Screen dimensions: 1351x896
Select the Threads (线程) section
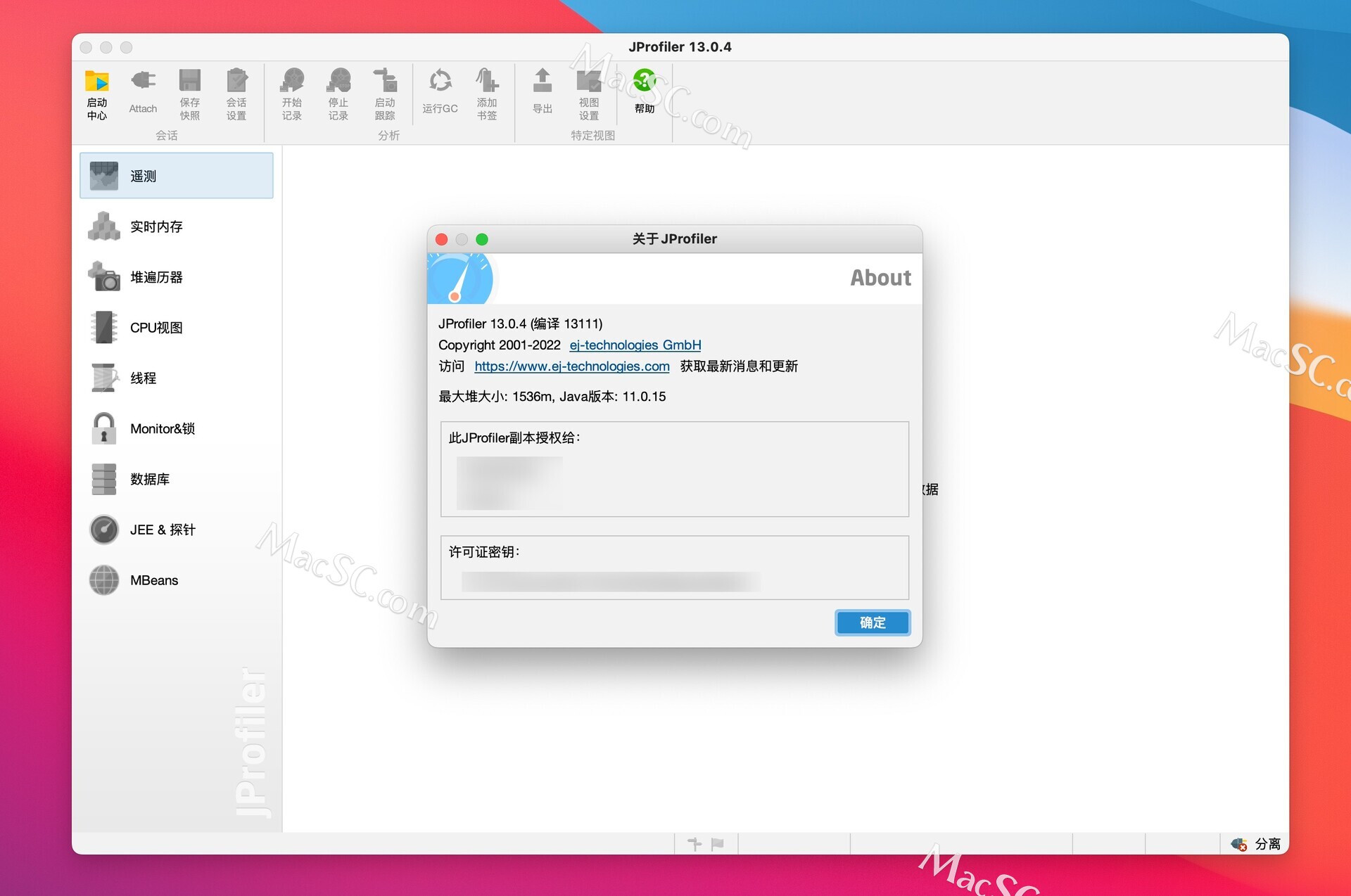(177, 378)
